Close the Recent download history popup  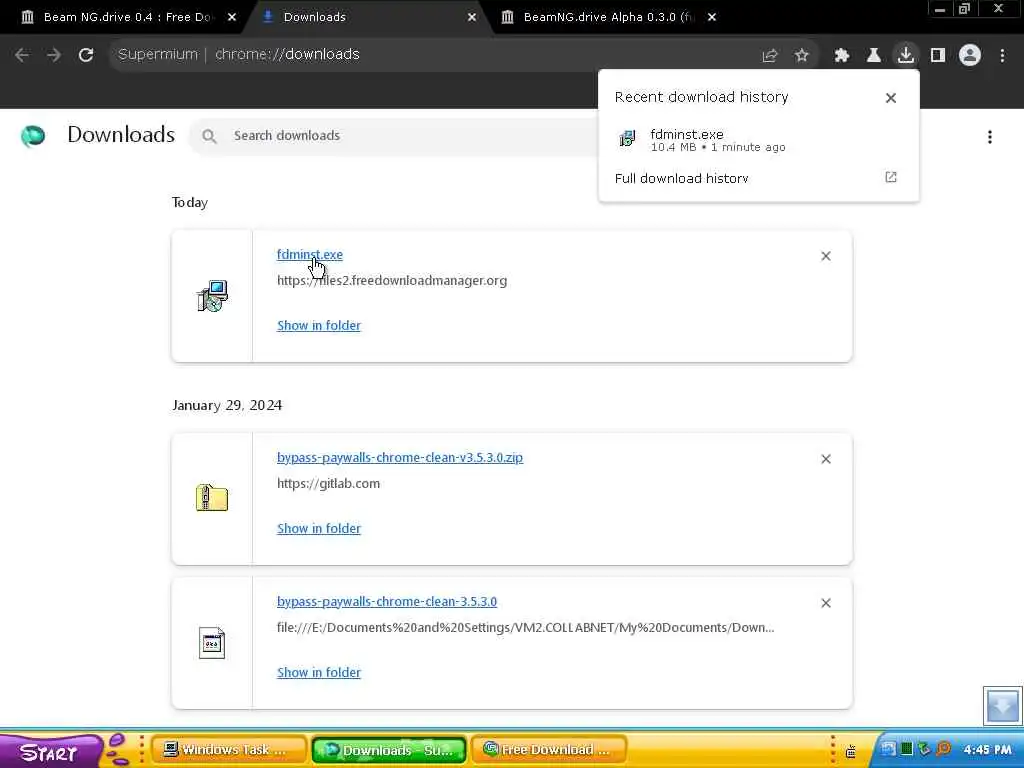[x=891, y=98]
